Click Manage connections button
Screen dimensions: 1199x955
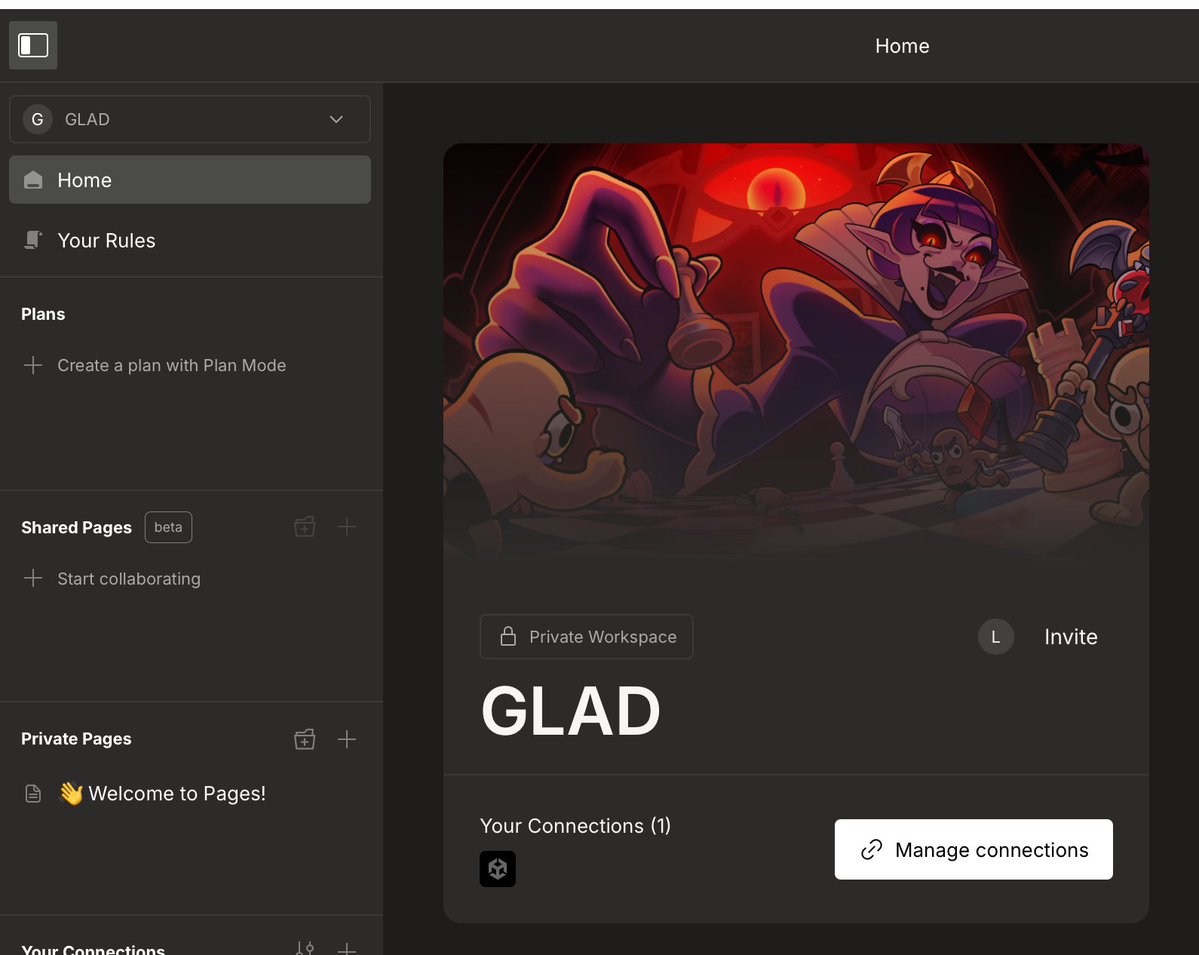click(973, 849)
